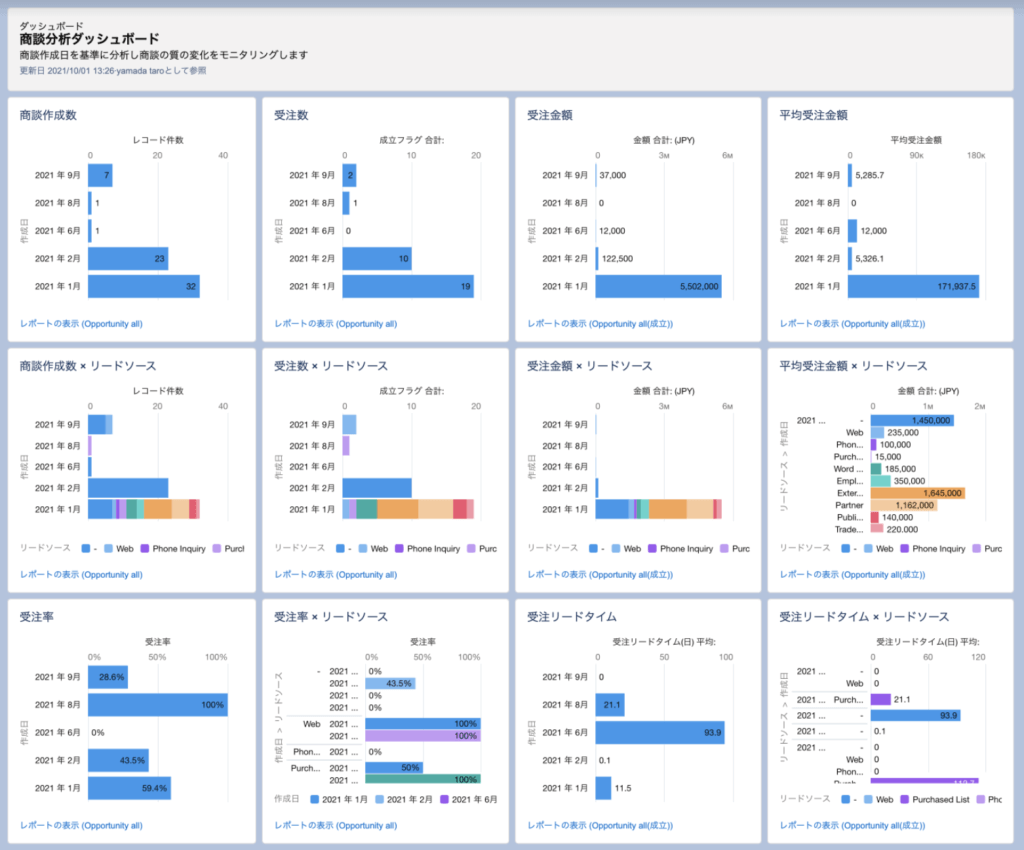Open the report link under 平均受注金額 chart

852,324
